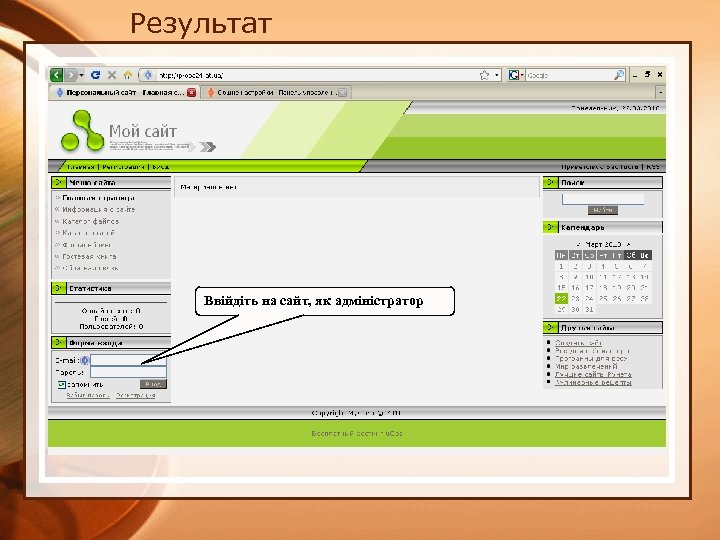Click the password input field in login form
The image size is (720, 540).
coord(129,372)
